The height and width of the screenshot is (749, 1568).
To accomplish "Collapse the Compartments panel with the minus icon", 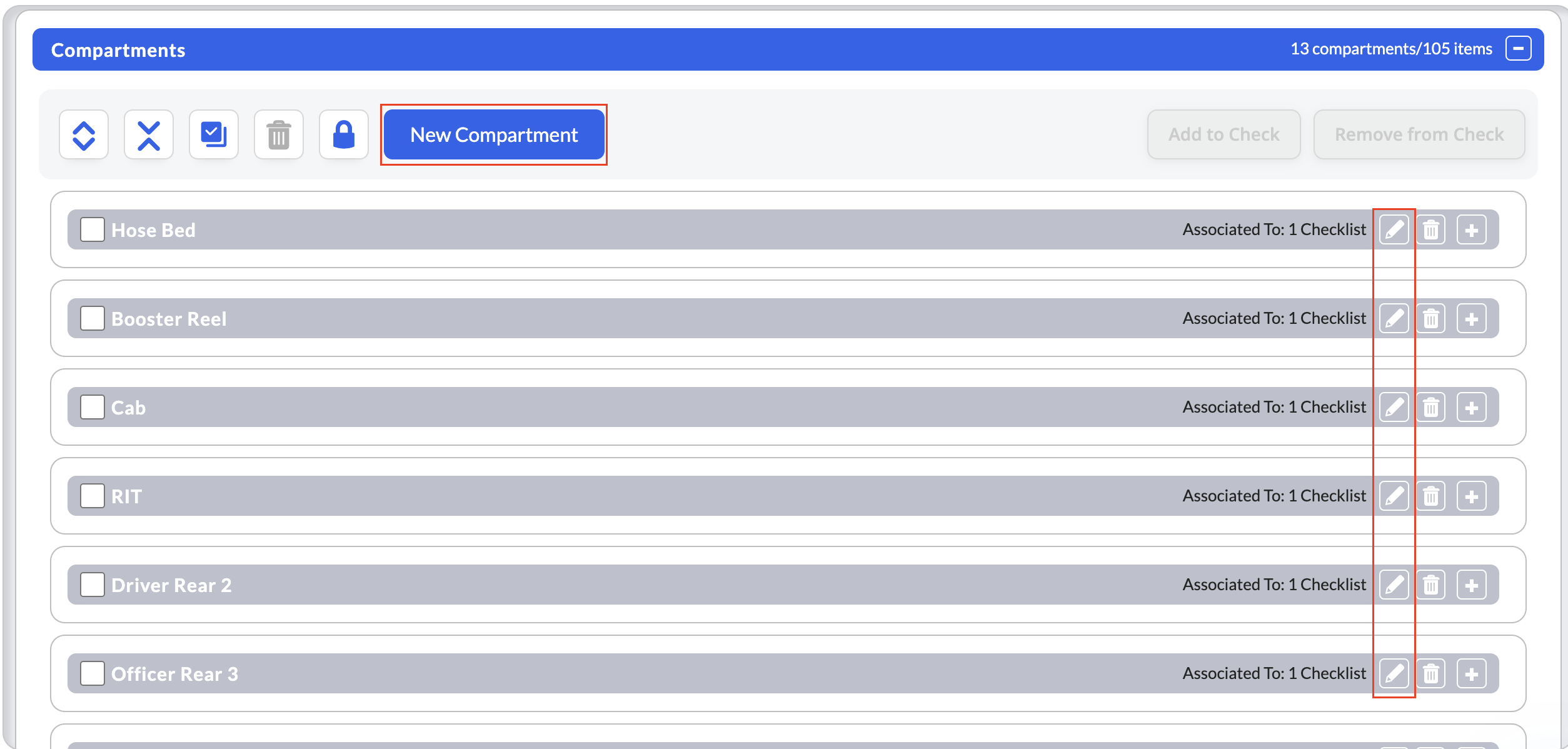I will click(x=1518, y=49).
